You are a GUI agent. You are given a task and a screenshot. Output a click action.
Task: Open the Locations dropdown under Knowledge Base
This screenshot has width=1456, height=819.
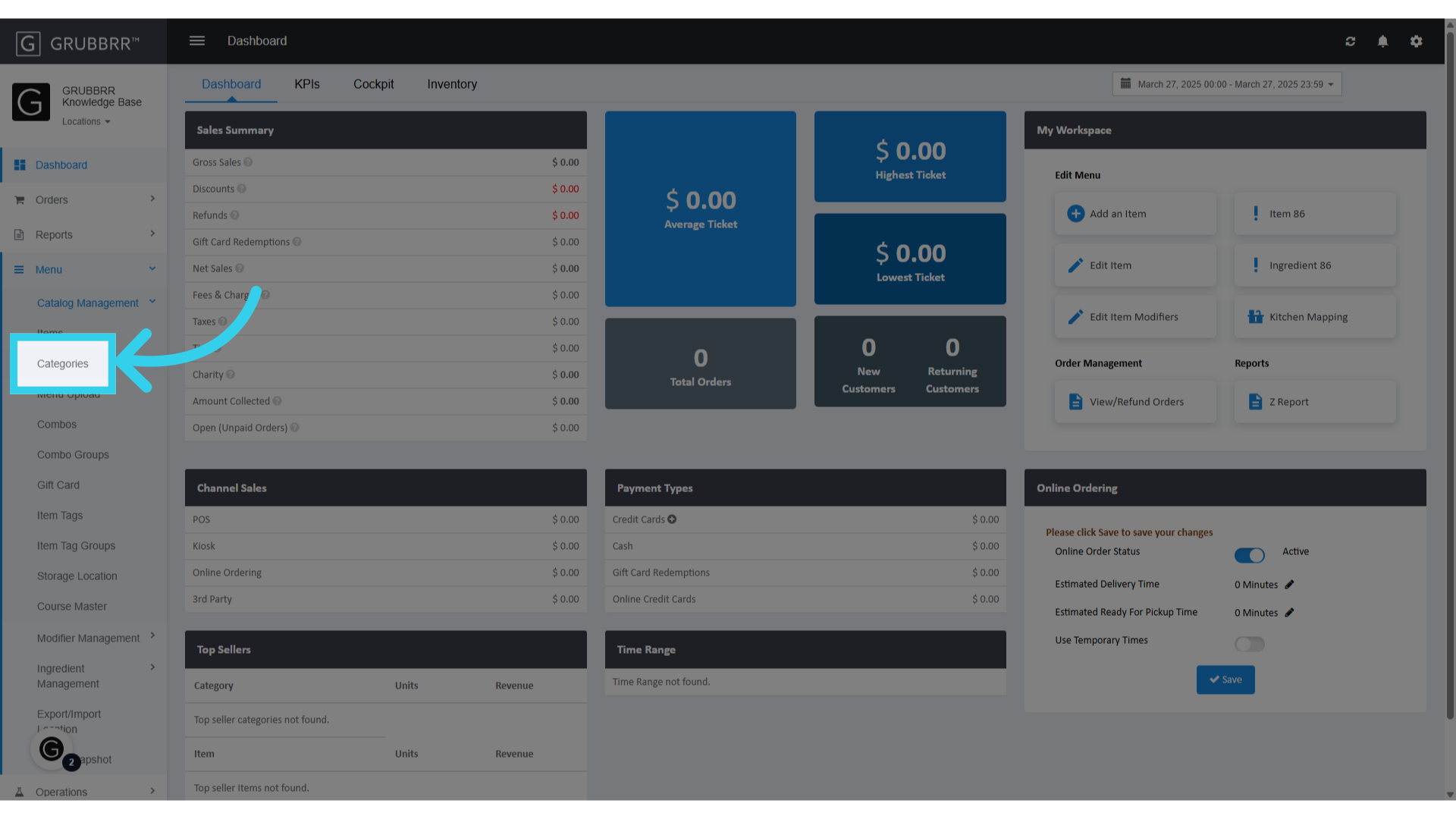click(x=86, y=121)
